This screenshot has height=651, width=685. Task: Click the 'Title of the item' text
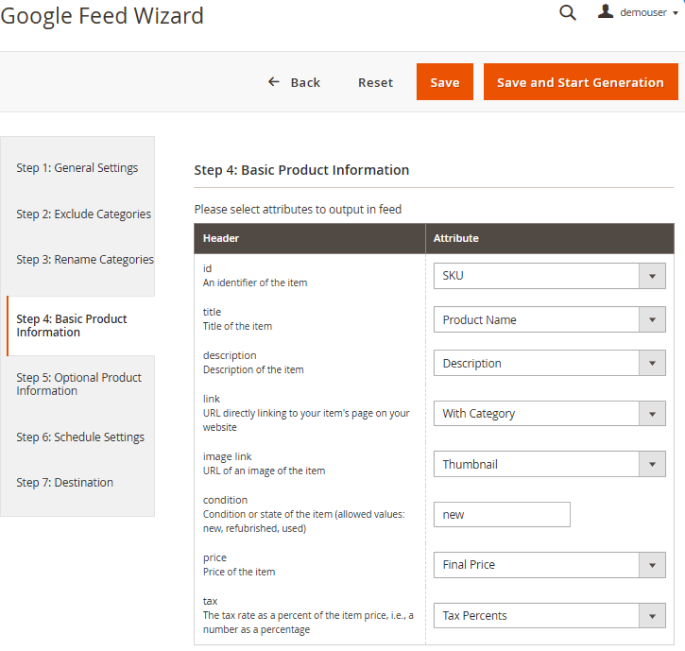237,326
